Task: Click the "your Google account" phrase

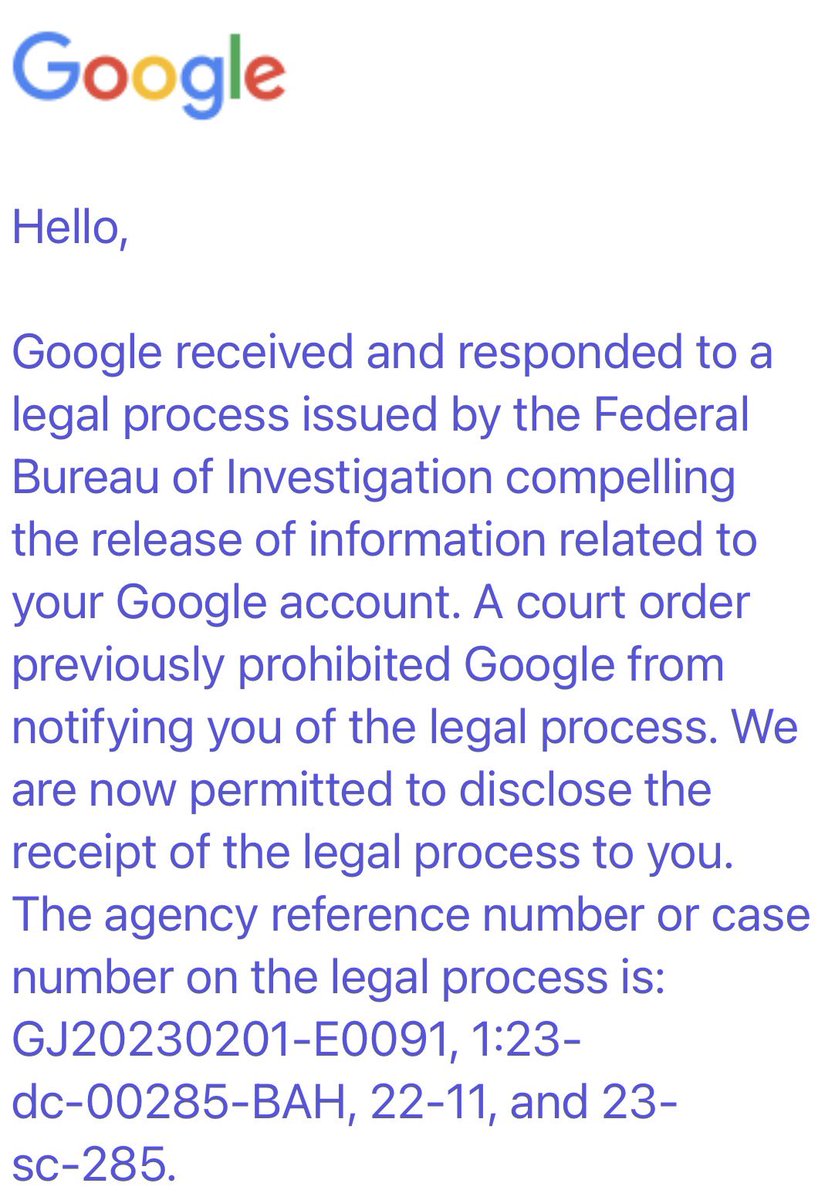Action: point(226,602)
